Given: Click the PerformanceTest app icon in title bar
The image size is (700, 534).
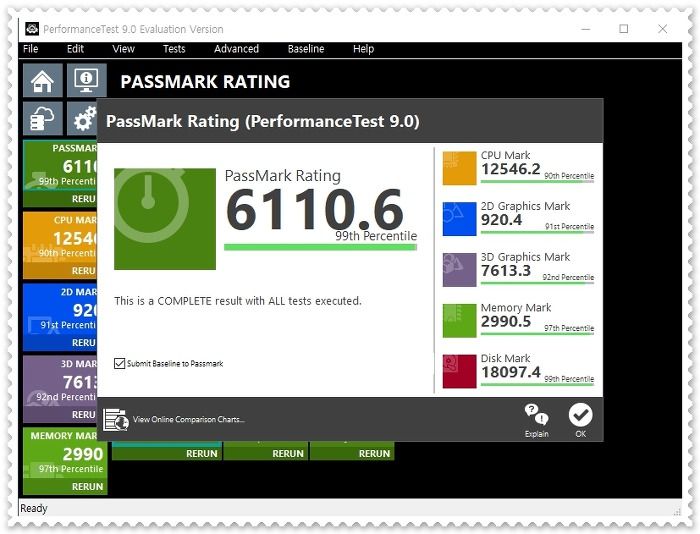Looking at the screenshot, I should pyautogui.click(x=32, y=29).
